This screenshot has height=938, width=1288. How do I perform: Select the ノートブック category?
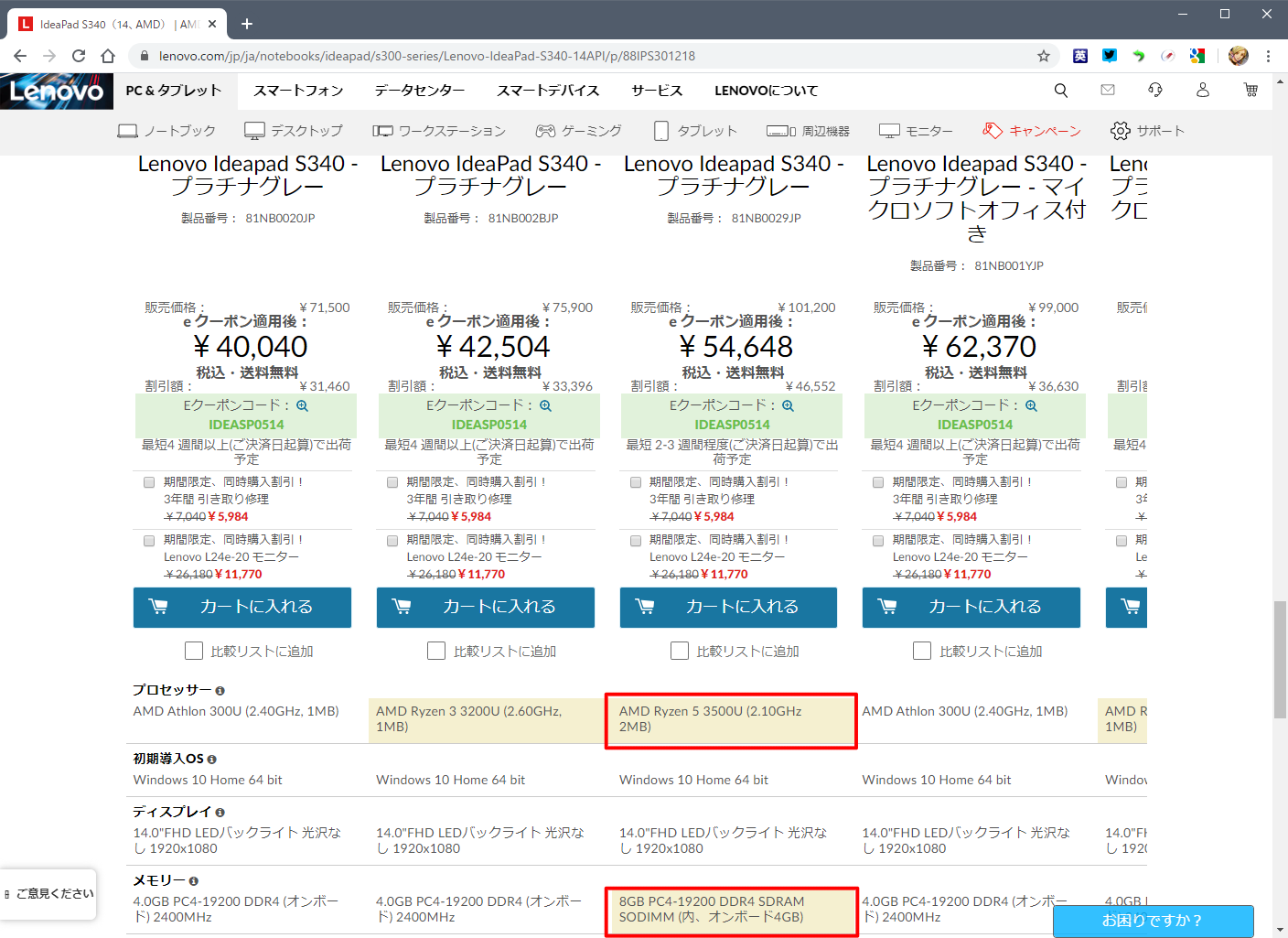point(166,131)
